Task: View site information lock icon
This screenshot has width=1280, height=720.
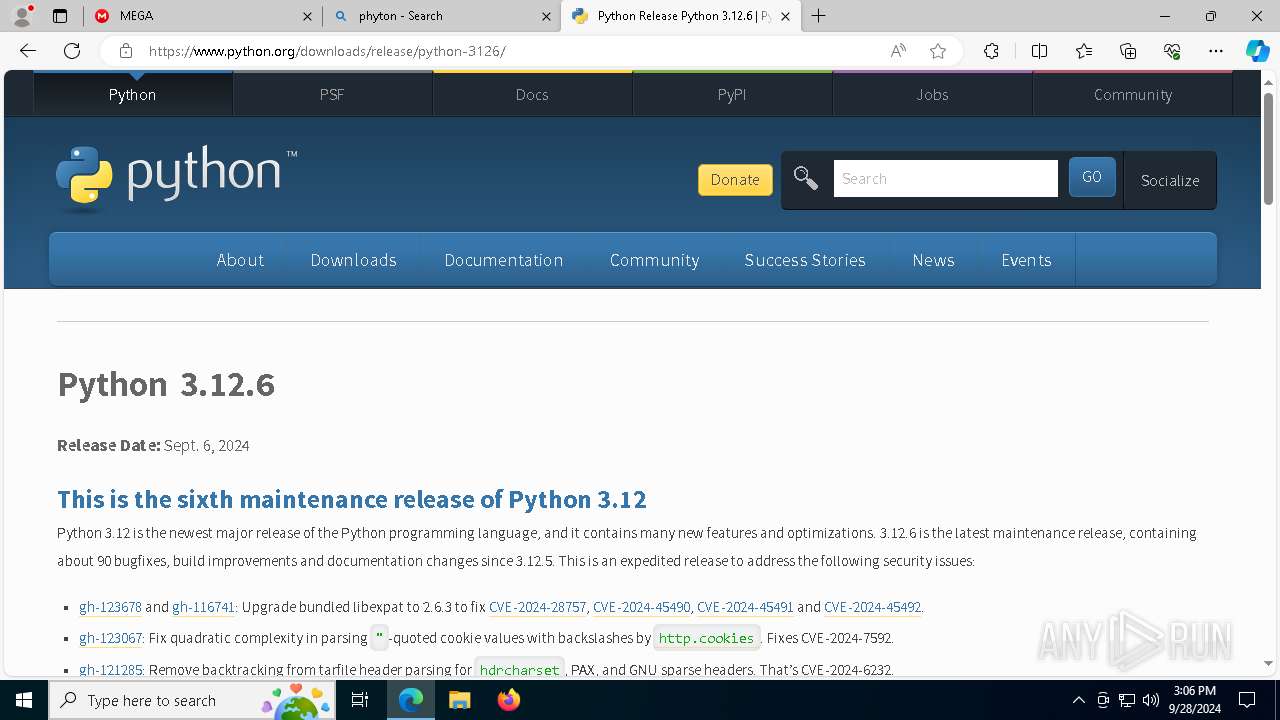Action: (125, 51)
